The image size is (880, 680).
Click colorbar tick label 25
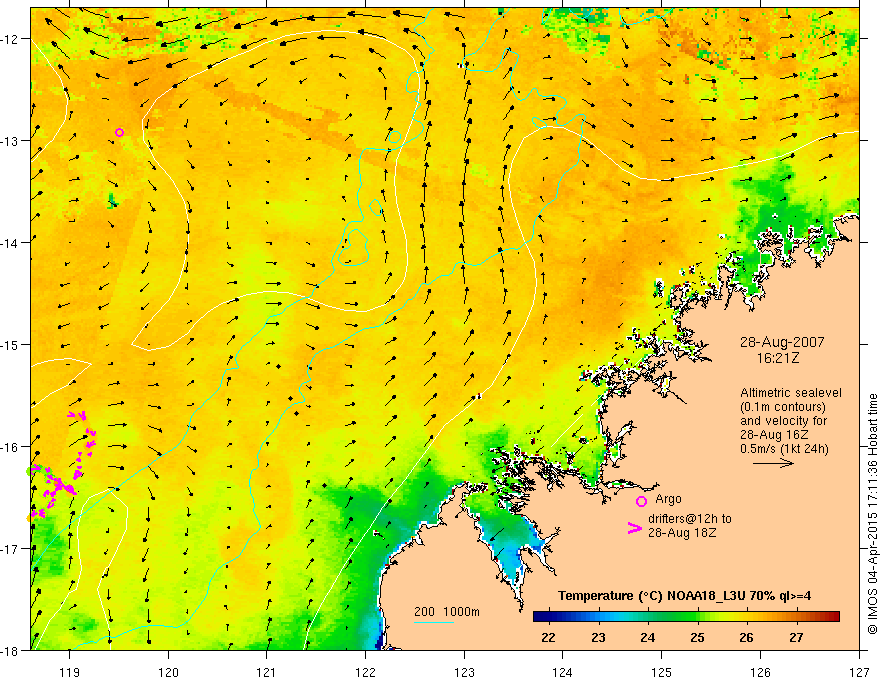tap(697, 638)
